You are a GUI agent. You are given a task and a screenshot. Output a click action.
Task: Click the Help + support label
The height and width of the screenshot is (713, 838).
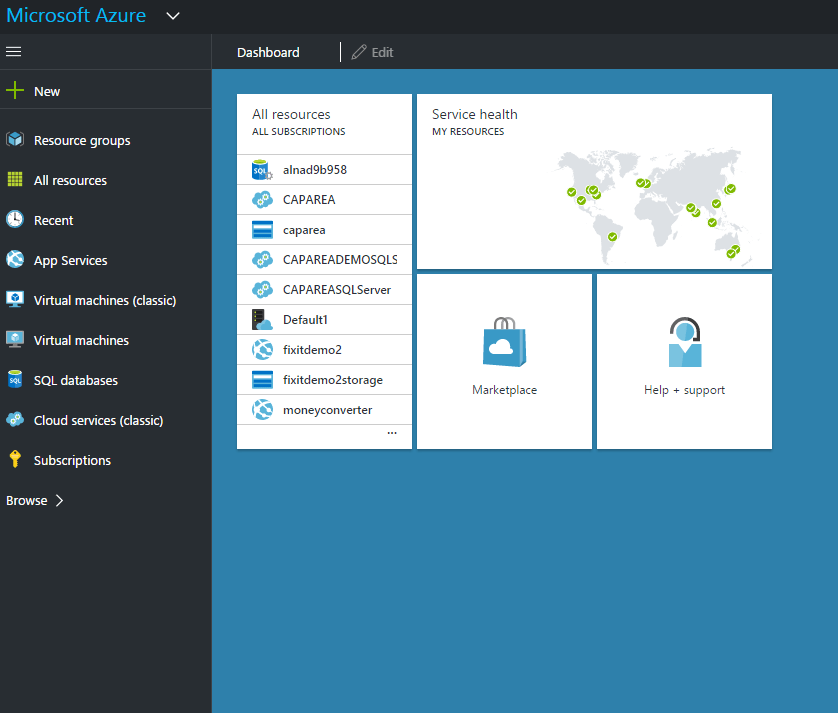(685, 390)
